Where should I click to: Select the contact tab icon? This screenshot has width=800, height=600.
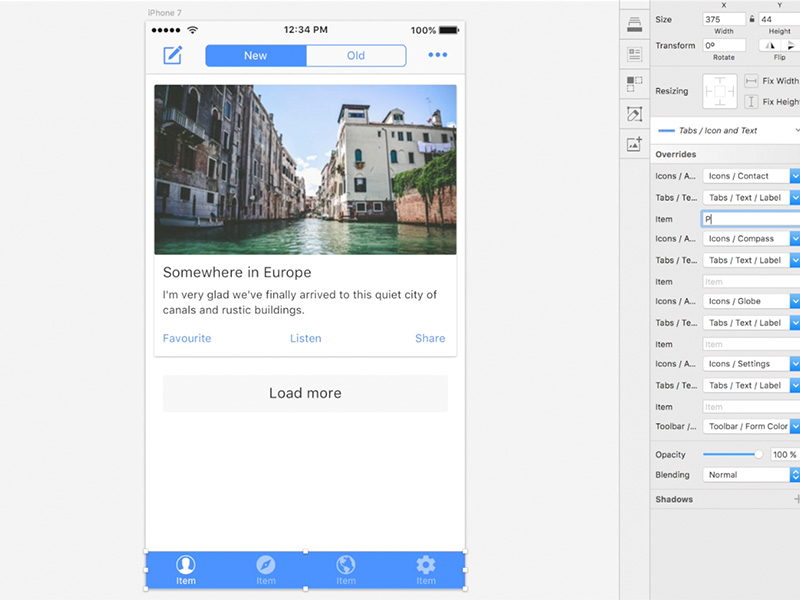[186, 565]
